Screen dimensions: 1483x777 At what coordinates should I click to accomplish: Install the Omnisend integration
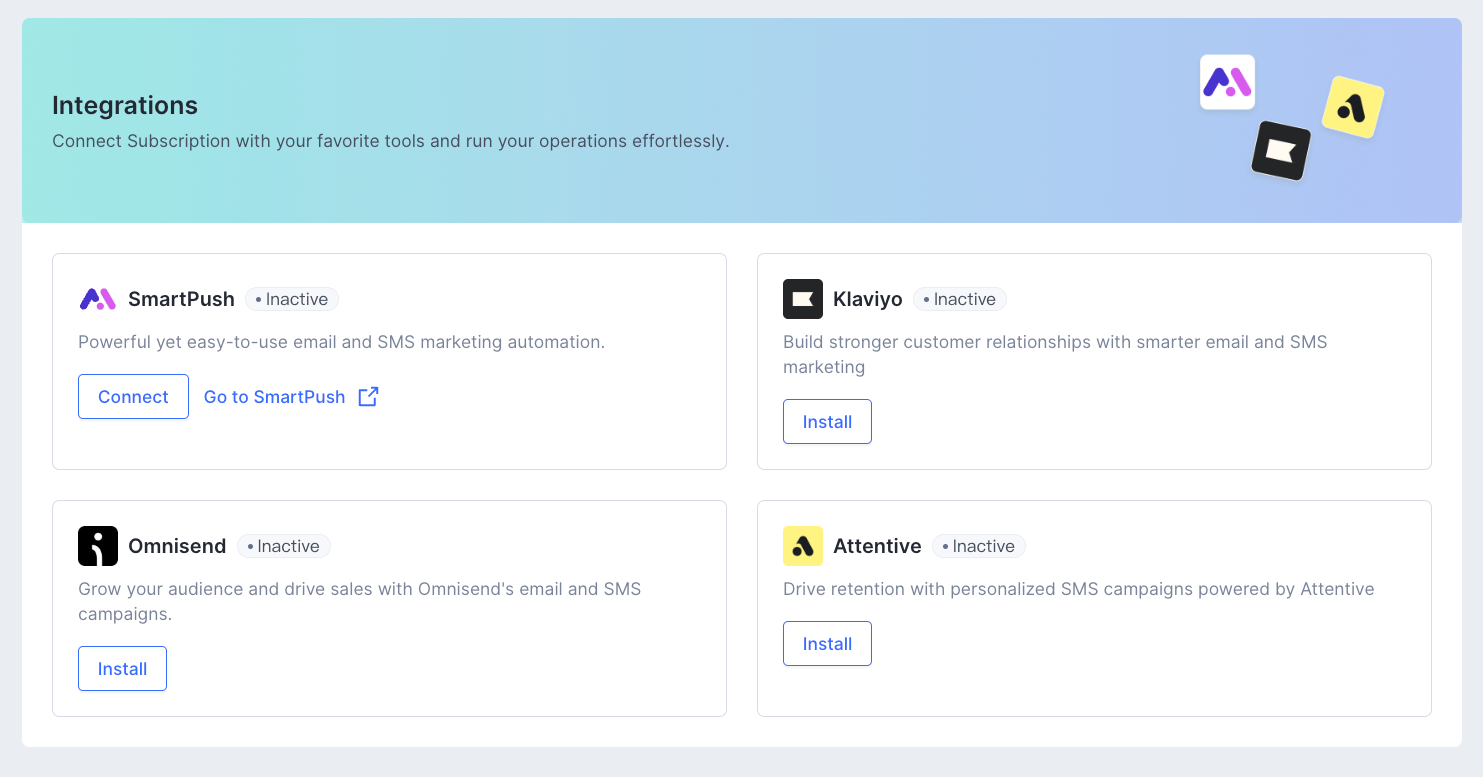click(x=122, y=669)
